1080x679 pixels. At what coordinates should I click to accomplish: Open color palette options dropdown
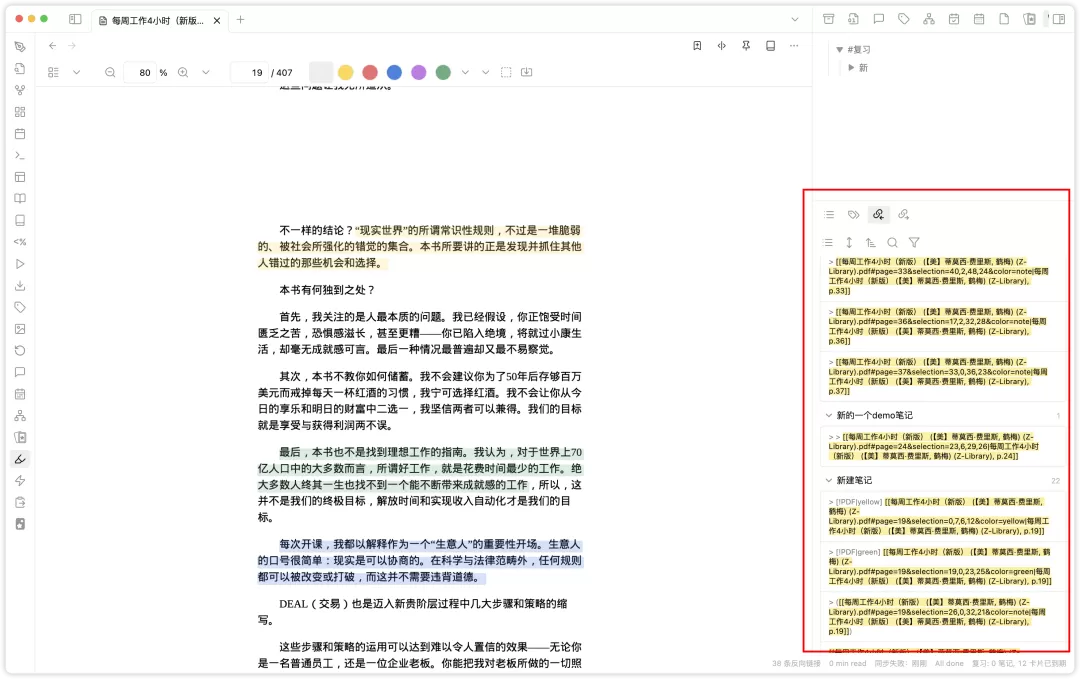click(465, 72)
